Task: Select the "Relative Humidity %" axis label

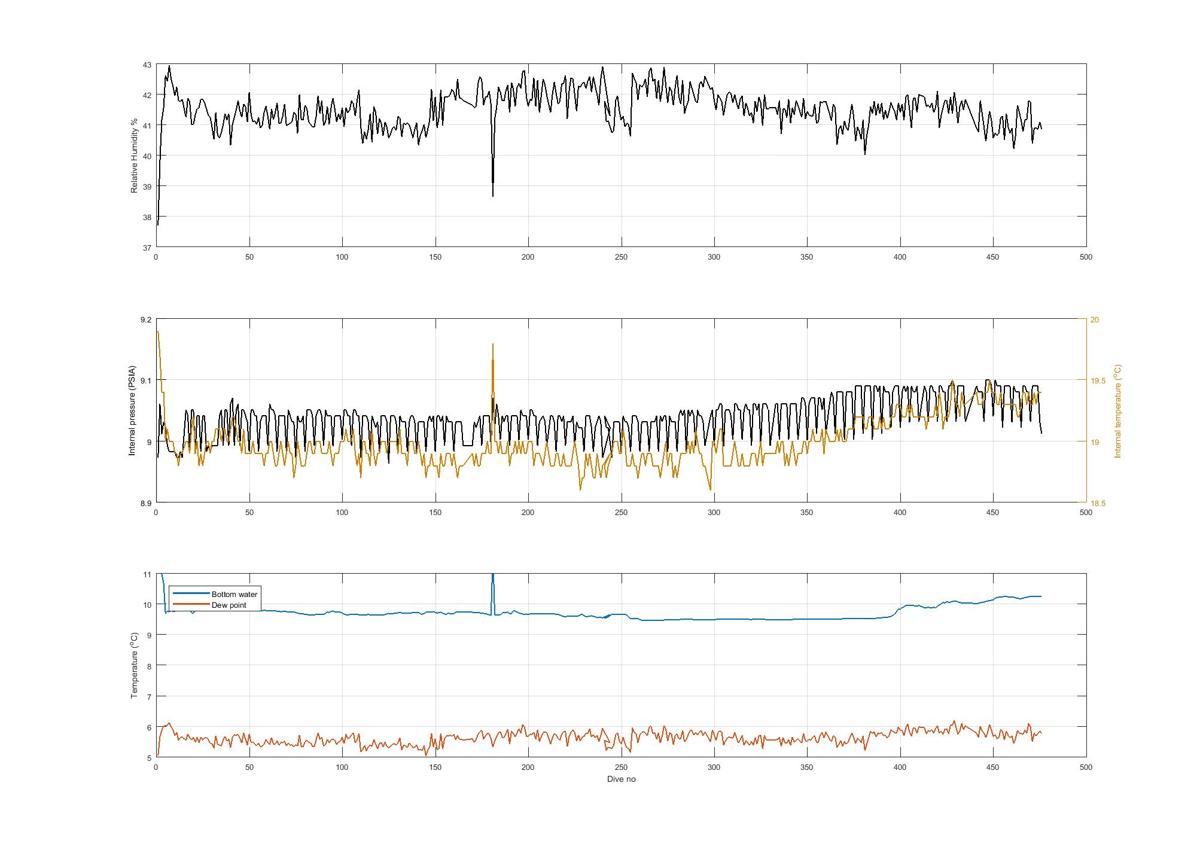Action: pyautogui.click(x=134, y=155)
